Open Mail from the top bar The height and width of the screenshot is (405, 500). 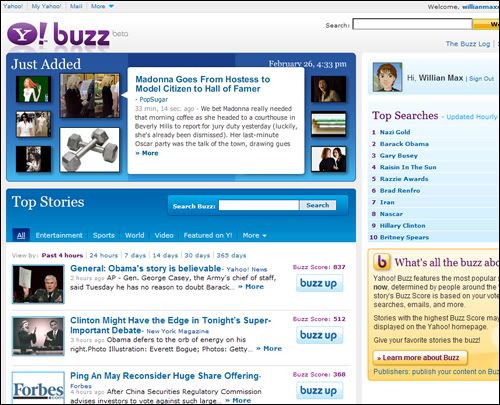pyautogui.click(x=76, y=6)
